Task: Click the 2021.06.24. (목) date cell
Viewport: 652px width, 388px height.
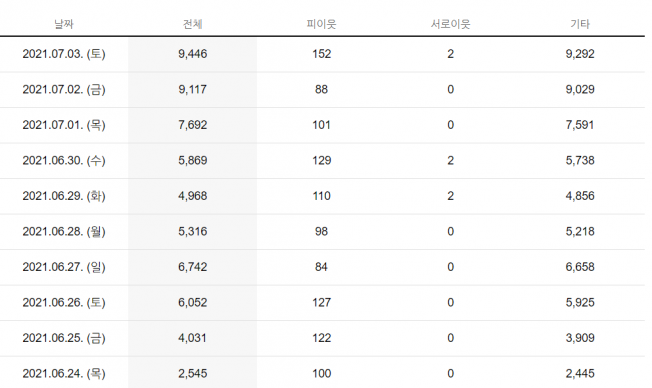Action: tap(64, 373)
